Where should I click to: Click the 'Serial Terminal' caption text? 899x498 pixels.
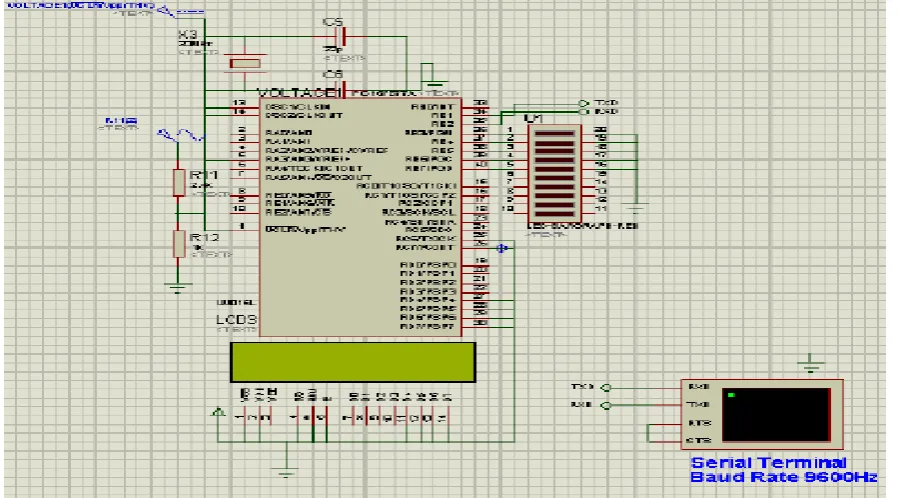[768, 462]
